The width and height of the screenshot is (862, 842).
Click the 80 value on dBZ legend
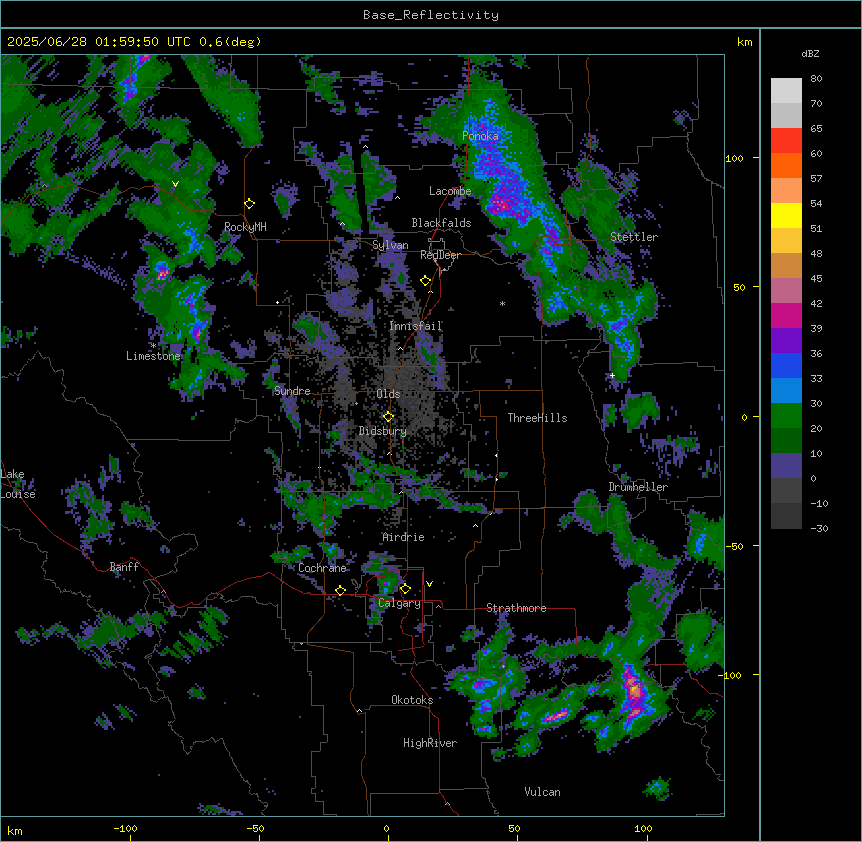(816, 79)
